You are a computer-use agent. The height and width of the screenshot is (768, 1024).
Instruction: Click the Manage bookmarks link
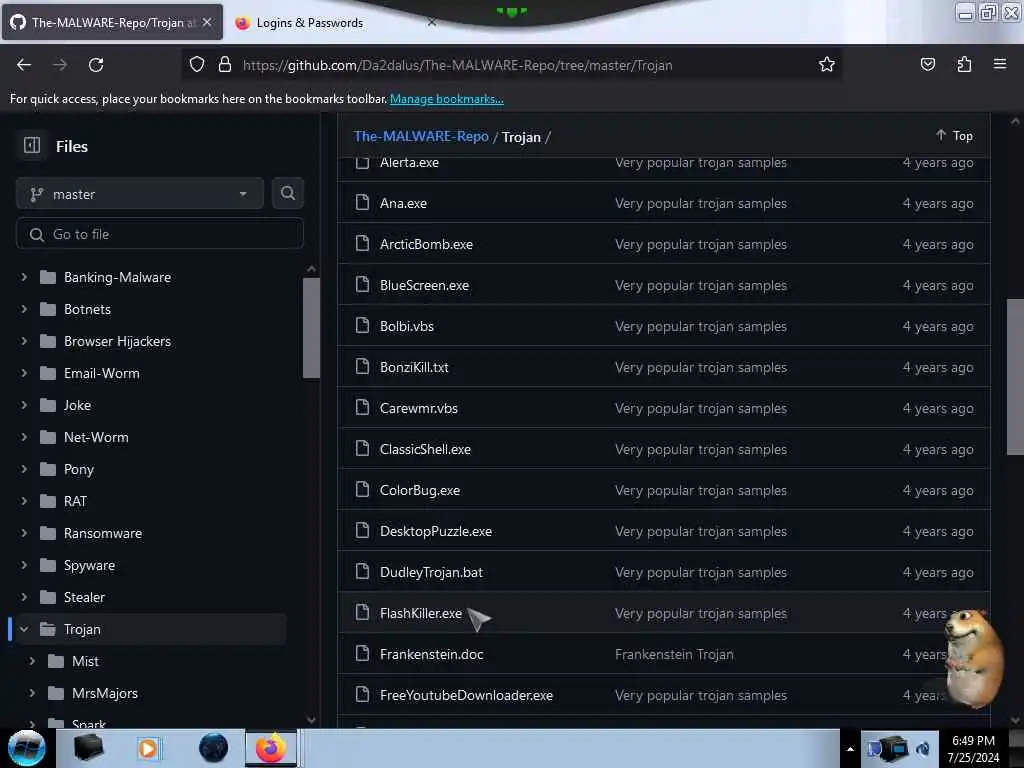click(447, 99)
